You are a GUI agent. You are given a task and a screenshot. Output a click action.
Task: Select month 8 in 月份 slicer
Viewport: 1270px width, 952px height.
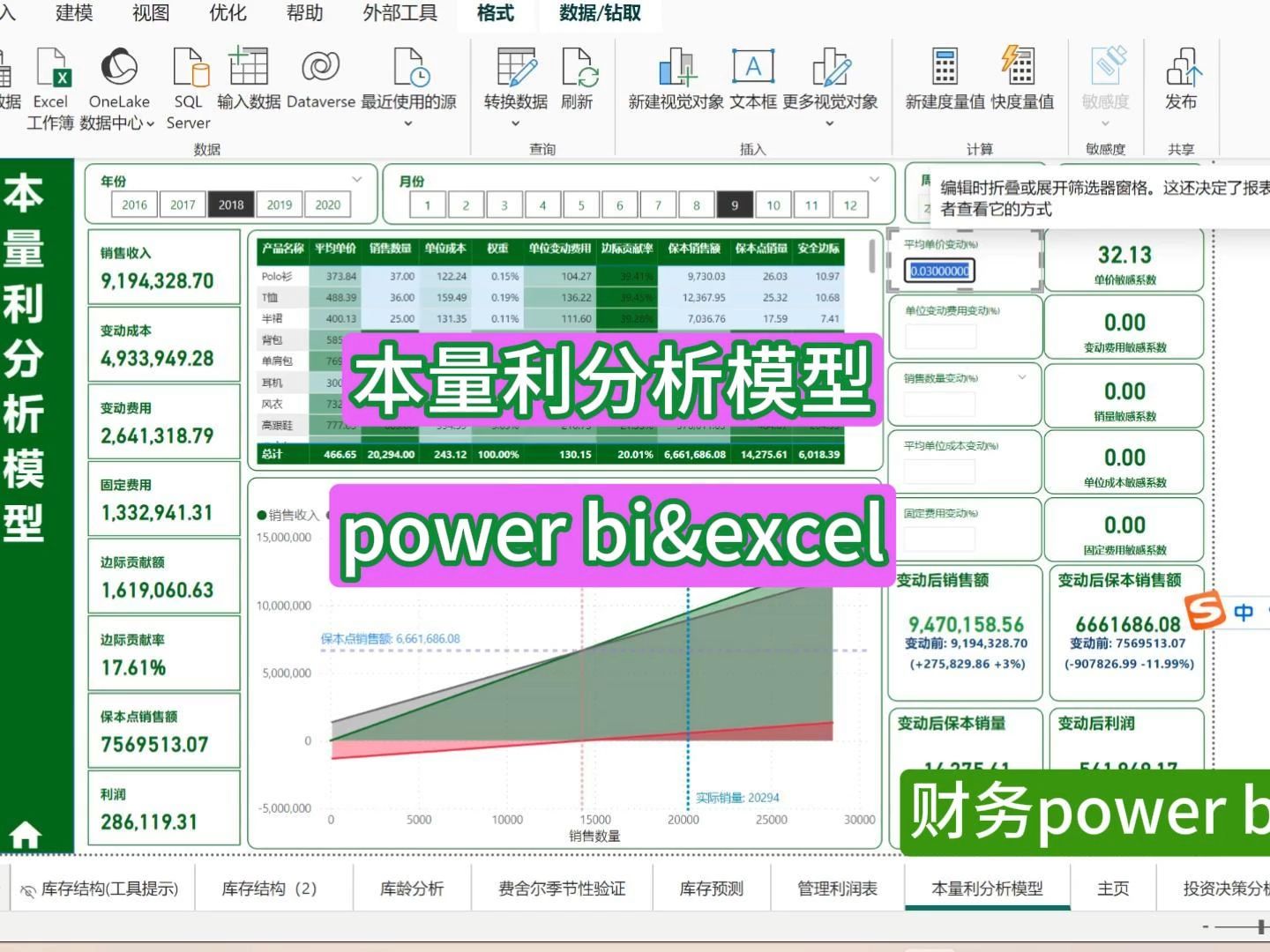697,205
